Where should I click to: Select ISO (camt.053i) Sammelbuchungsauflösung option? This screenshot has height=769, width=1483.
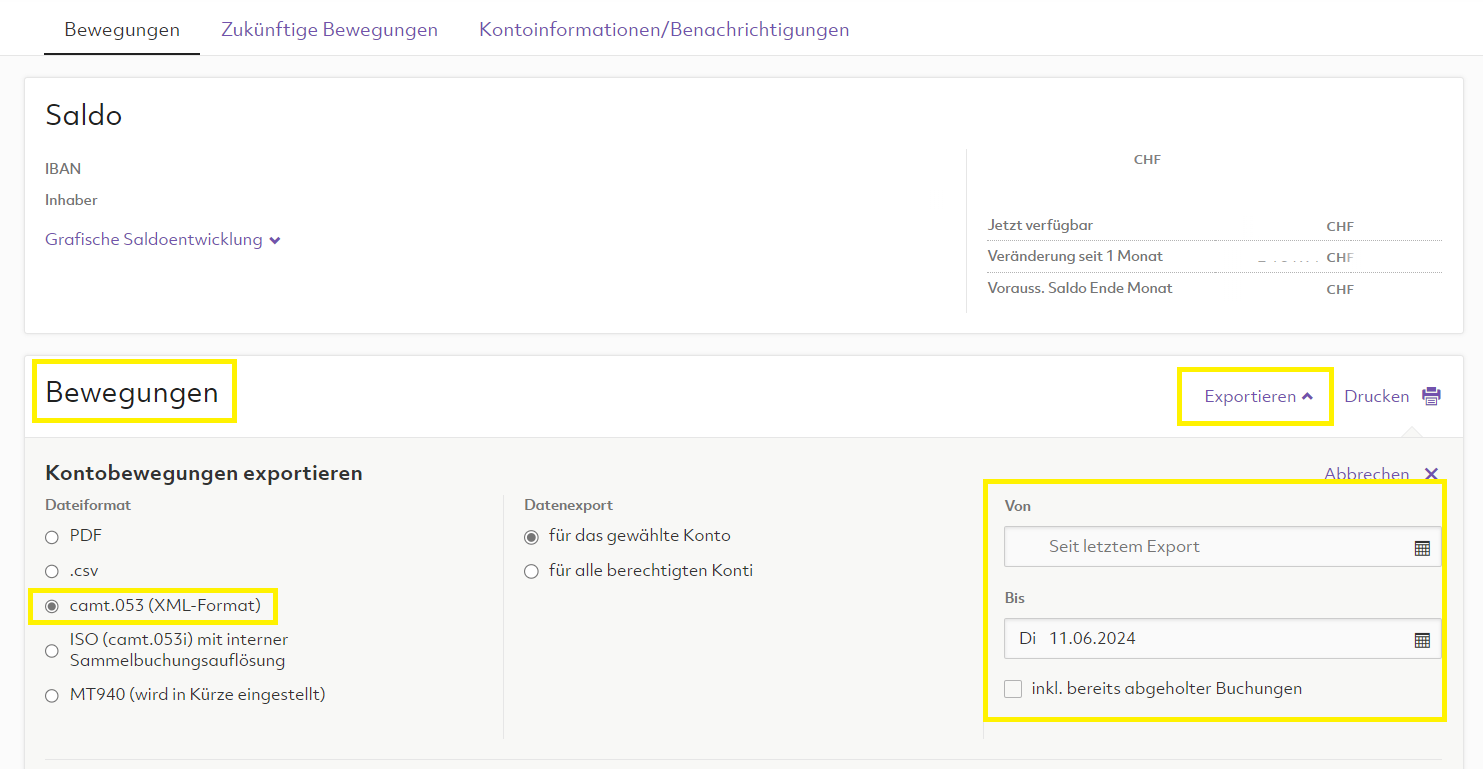(x=52, y=651)
